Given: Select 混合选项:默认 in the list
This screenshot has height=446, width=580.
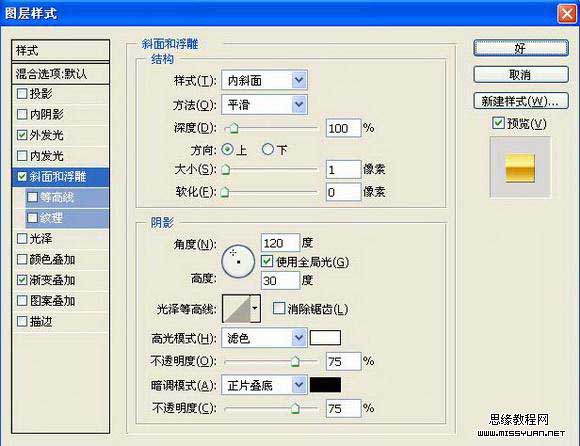Looking at the screenshot, I should 61,74.
